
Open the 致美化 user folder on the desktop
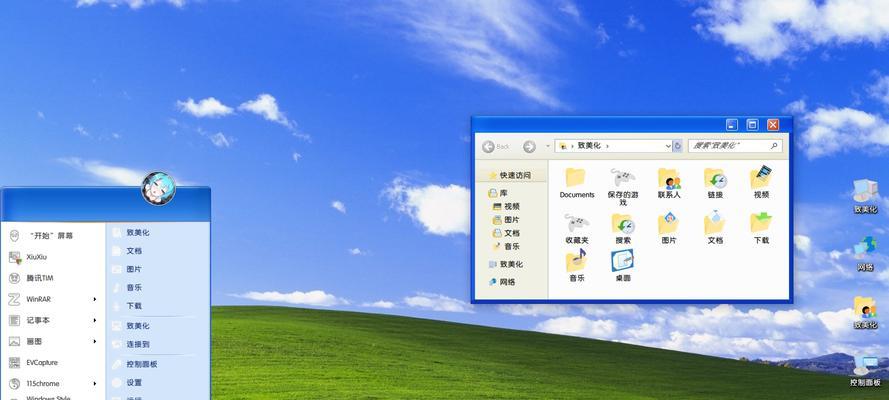[865, 312]
